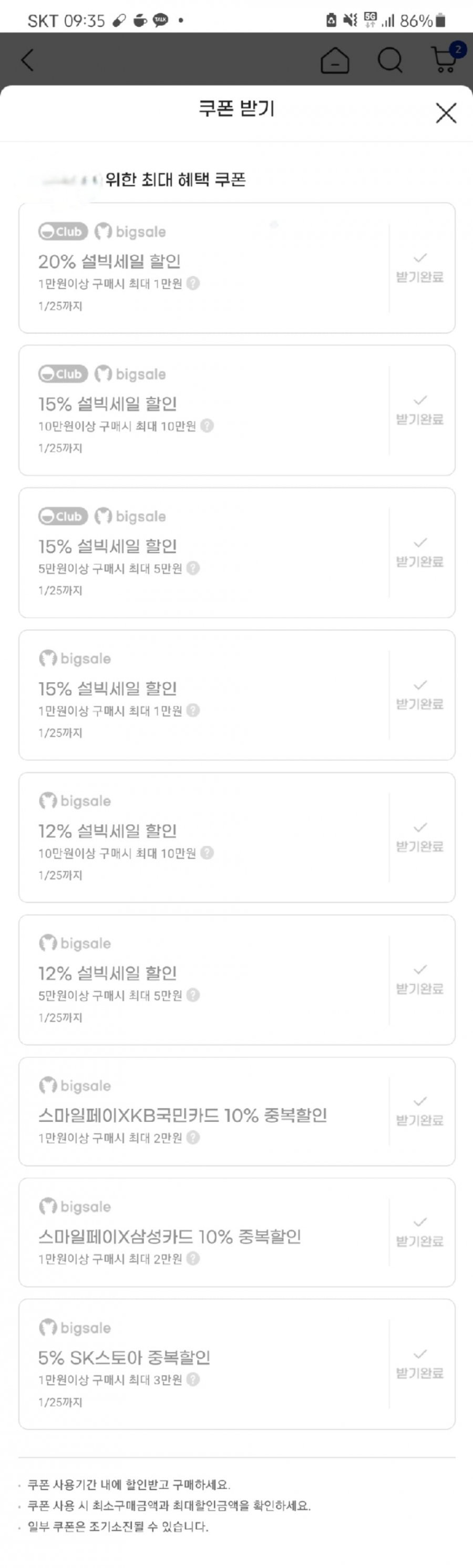
Task: Tap the 스마일페이XKB국민카드 10% 중복할인 title
Action: pos(182,1115)
